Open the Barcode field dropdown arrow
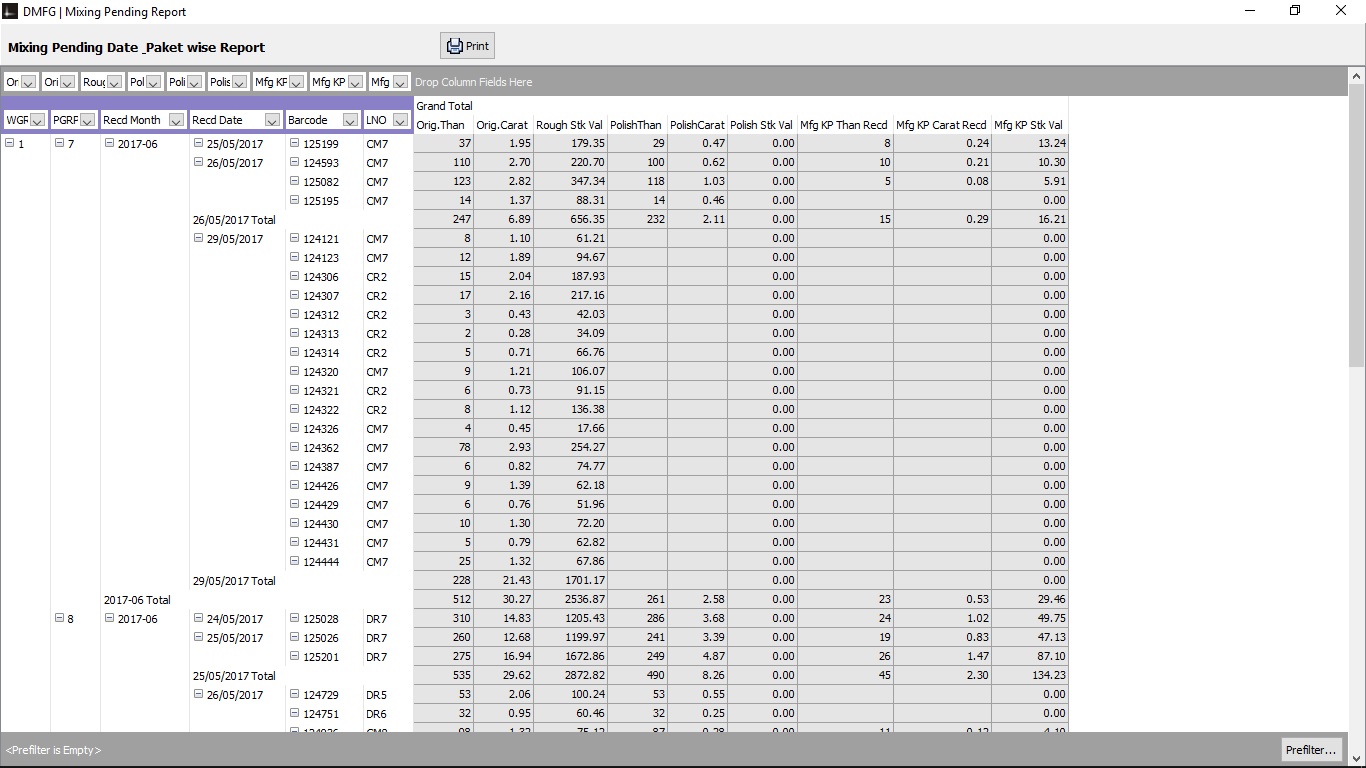 350,120
